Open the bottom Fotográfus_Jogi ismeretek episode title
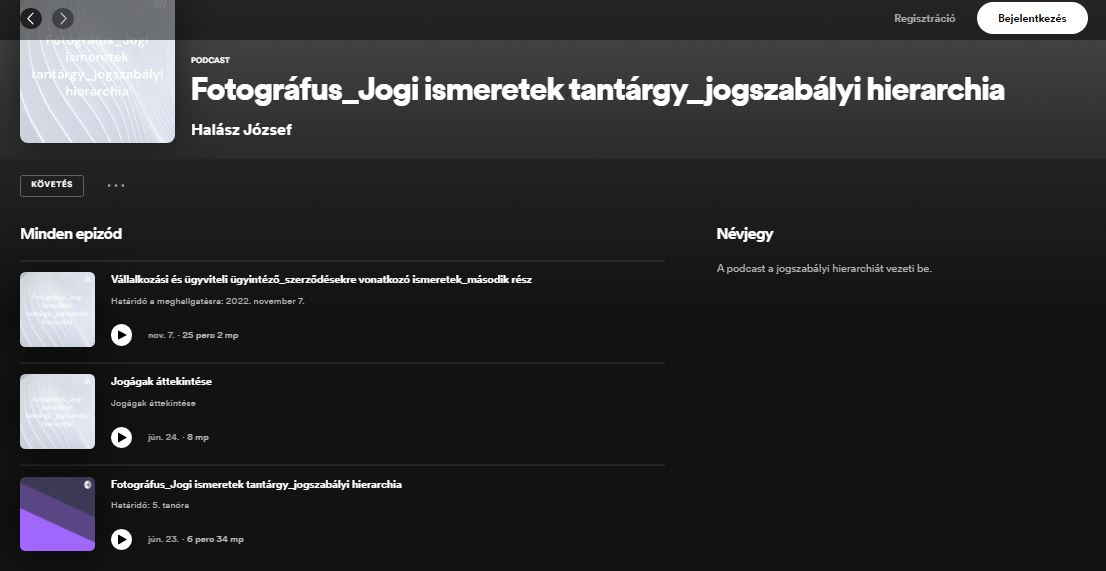The height and width of the screenshot is (571, 1106). tap(256, 484)
